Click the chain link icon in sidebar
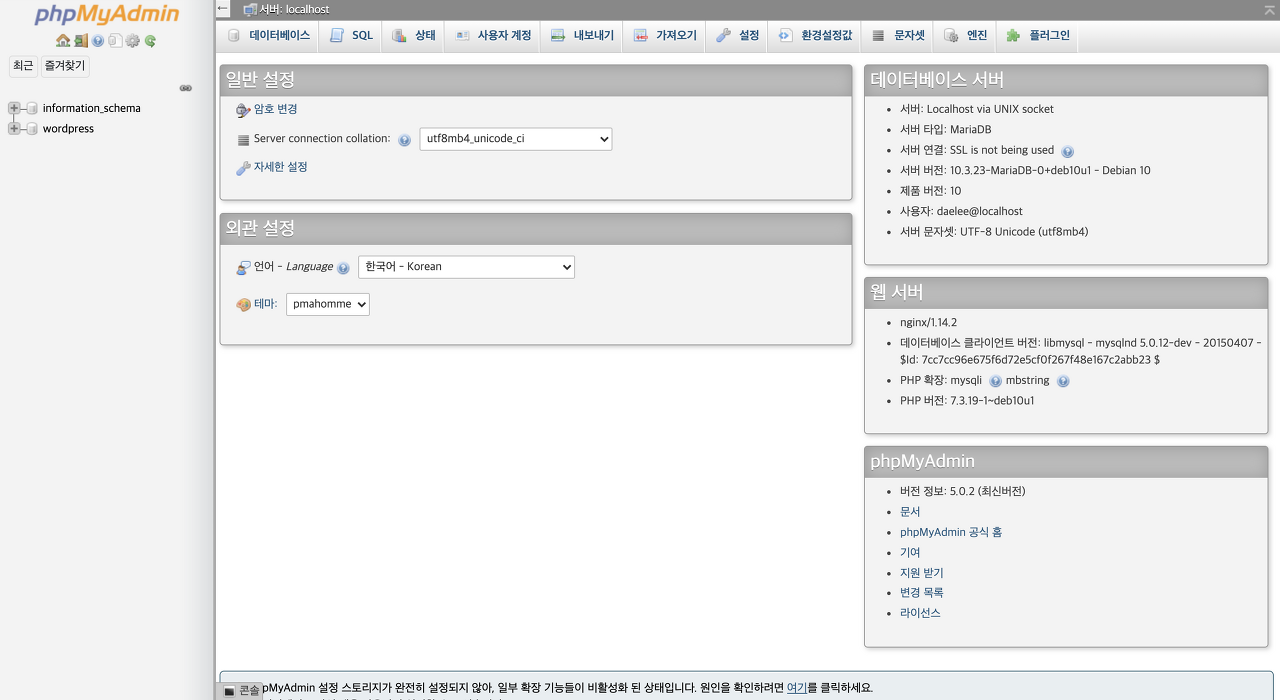1280x700 pixels. 185,88
